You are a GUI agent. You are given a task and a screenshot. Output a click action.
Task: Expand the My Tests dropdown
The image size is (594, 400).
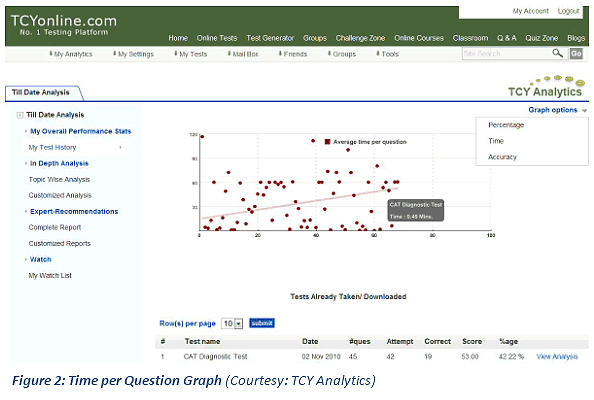pos(191,54)
